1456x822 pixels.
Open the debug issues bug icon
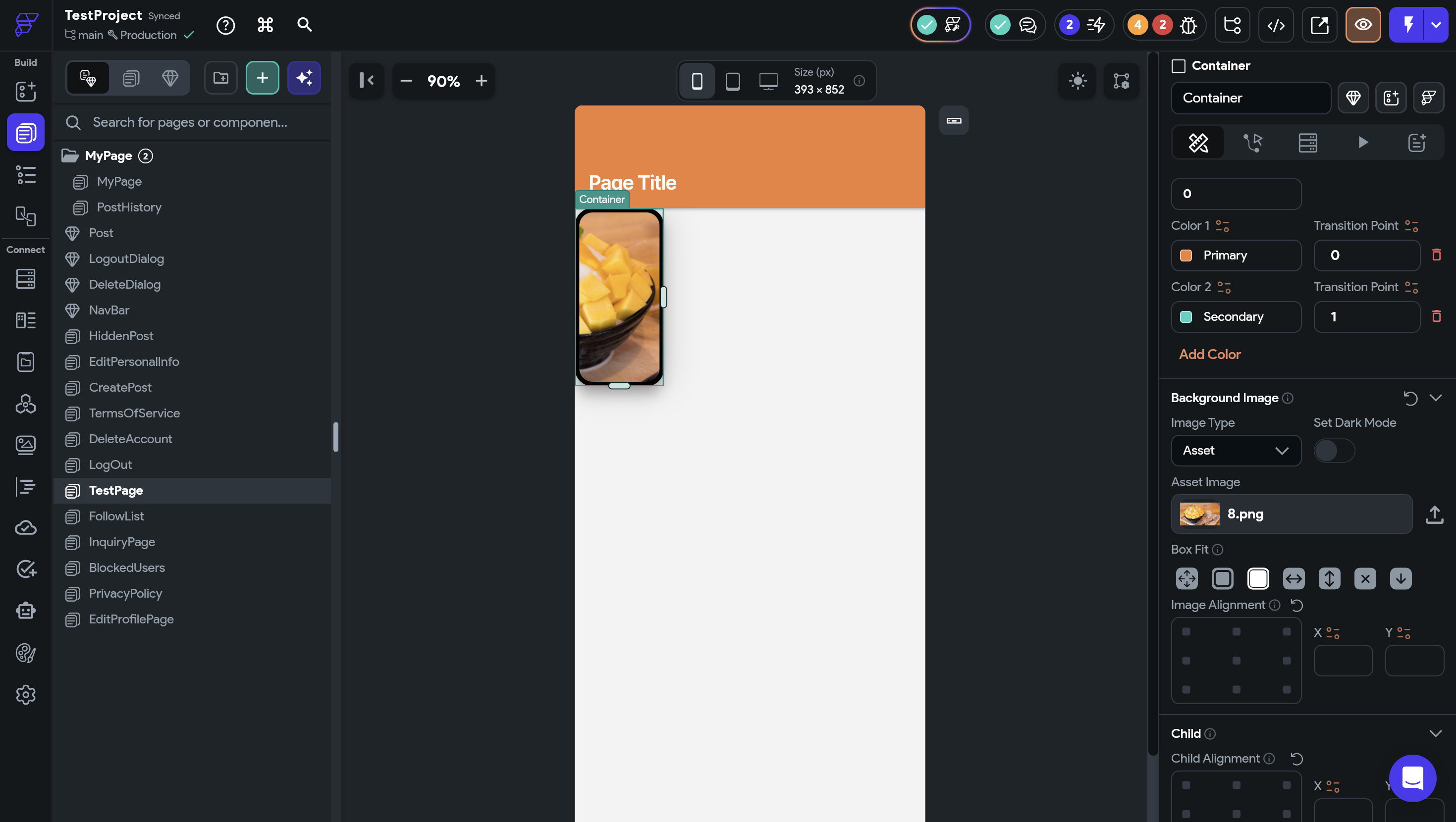tap(1188, 25)
